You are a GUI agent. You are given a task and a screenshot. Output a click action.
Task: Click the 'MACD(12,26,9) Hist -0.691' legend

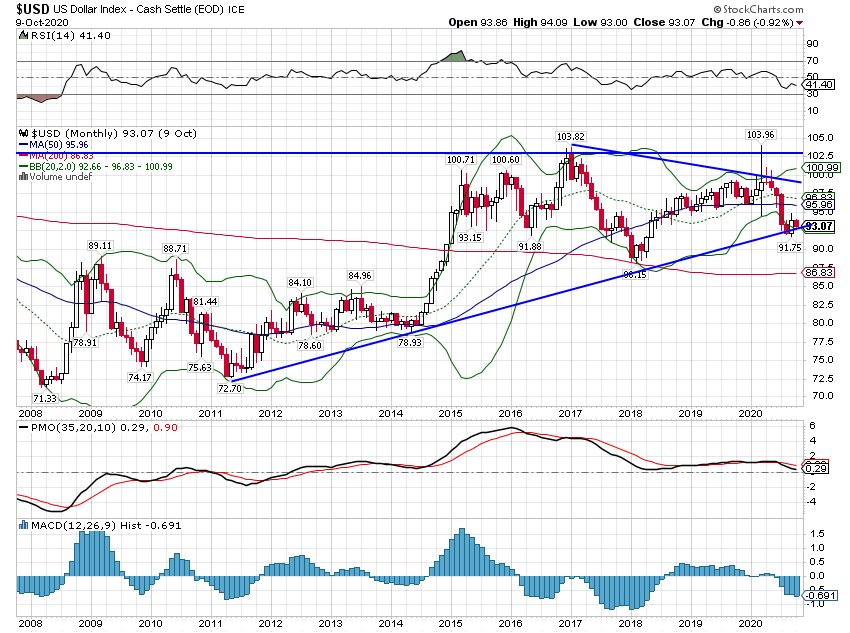point(106,525)
